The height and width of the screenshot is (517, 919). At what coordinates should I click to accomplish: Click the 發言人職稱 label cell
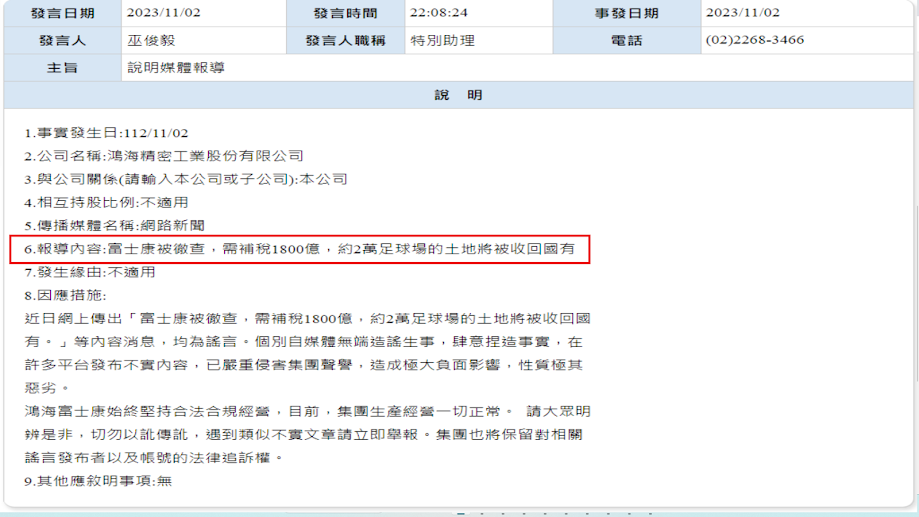tap(345, 40)
